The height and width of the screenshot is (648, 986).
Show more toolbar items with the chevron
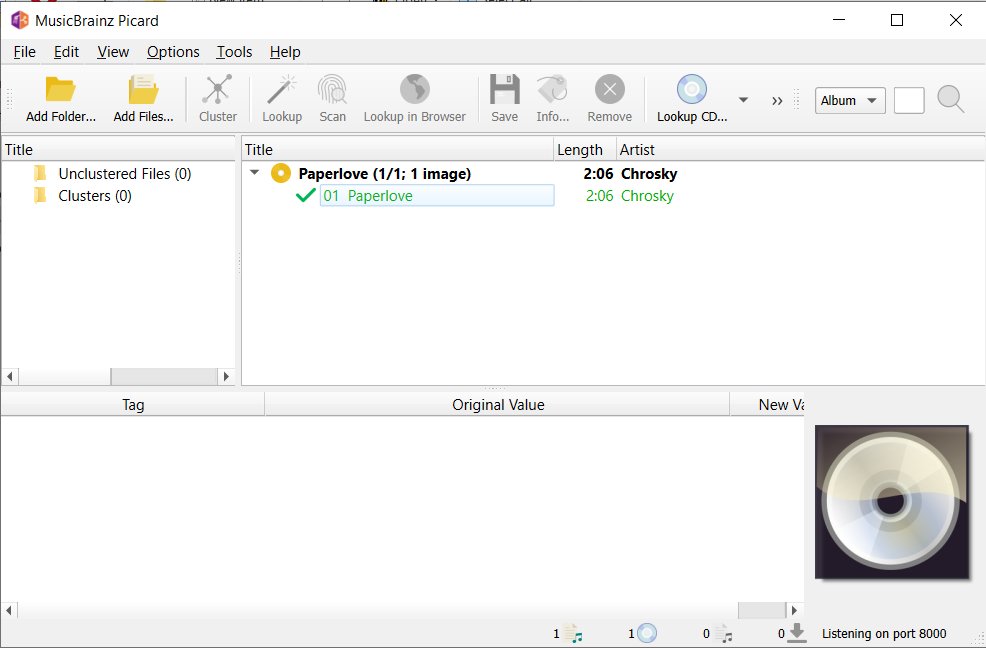pos(777,101)
